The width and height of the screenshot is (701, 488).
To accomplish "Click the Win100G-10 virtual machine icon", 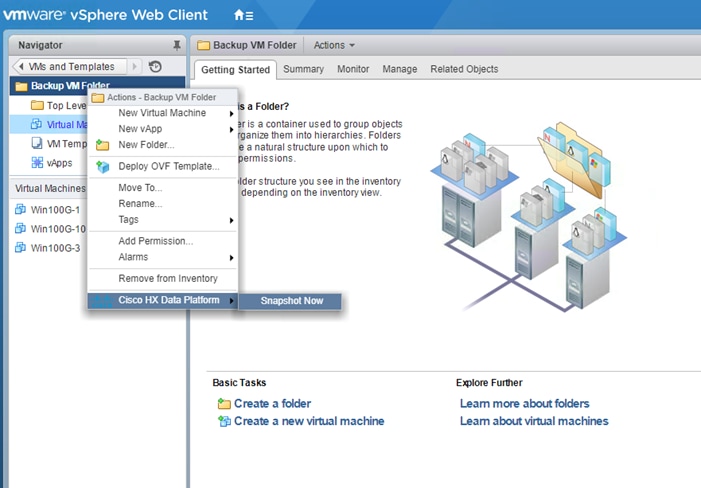I will pos(21,228).
